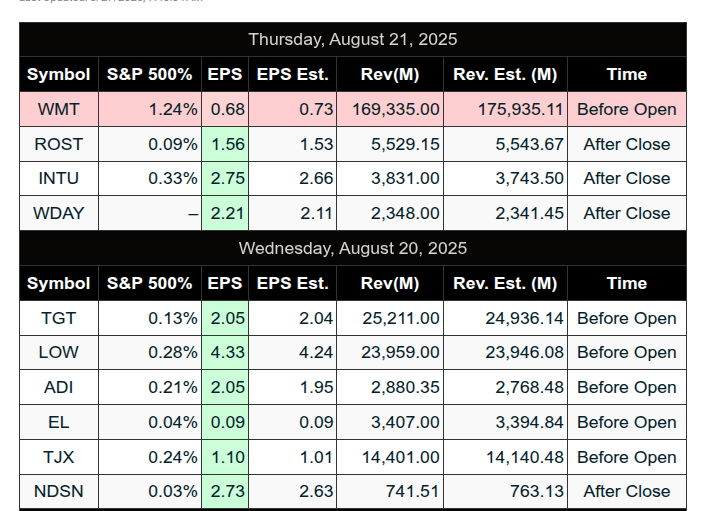The image size is (708, 511).
Task: Click WDAY's green EPS value 2.21
Action: [x=225, y=213]
